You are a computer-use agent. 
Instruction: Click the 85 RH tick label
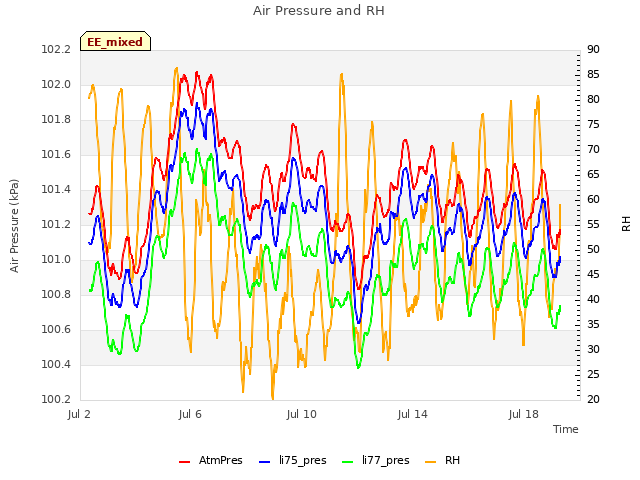click(x=593, y=75)
